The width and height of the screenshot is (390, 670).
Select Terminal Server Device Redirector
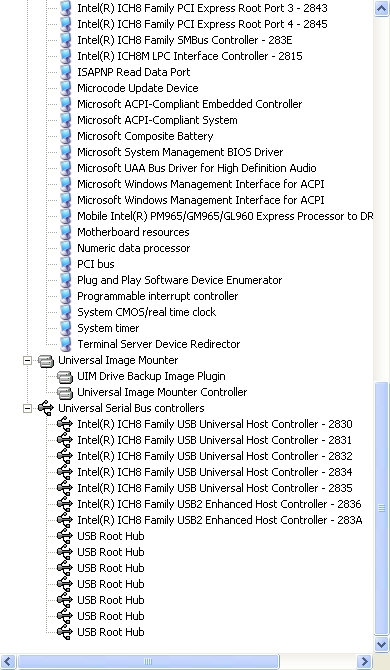coord(158,344)
